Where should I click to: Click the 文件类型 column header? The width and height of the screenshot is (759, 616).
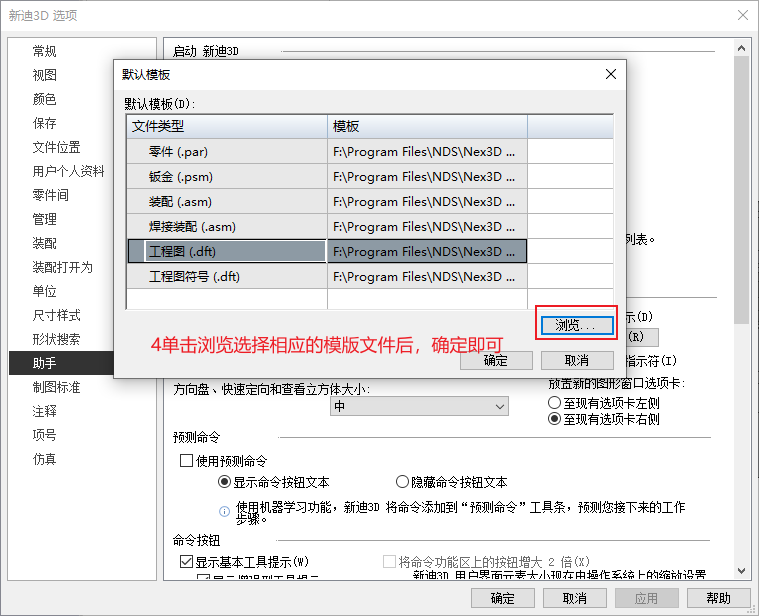(x=227, y=126)
